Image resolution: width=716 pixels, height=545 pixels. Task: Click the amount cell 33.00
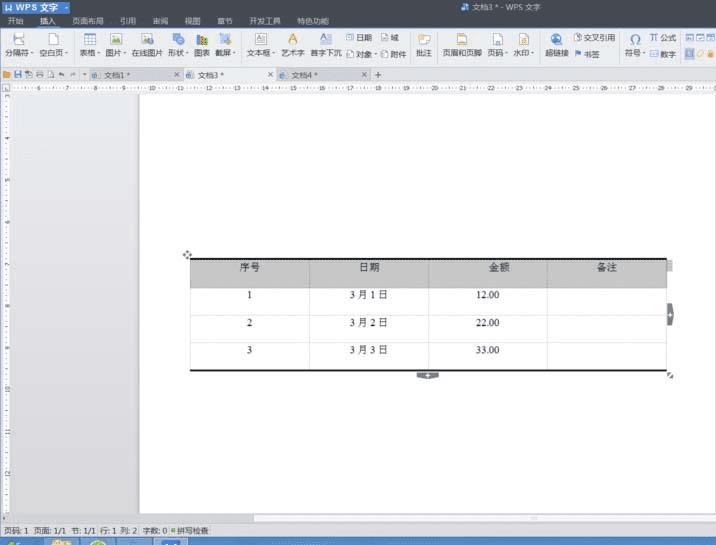click(x=488, y=356)
